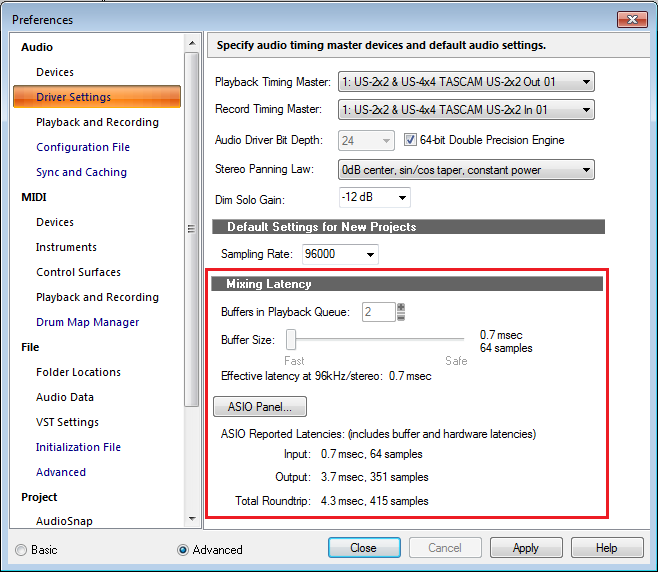Viewport: 658px width, 572px height.
Task: Click the Project category heading
Action: (x=39, y=497)
